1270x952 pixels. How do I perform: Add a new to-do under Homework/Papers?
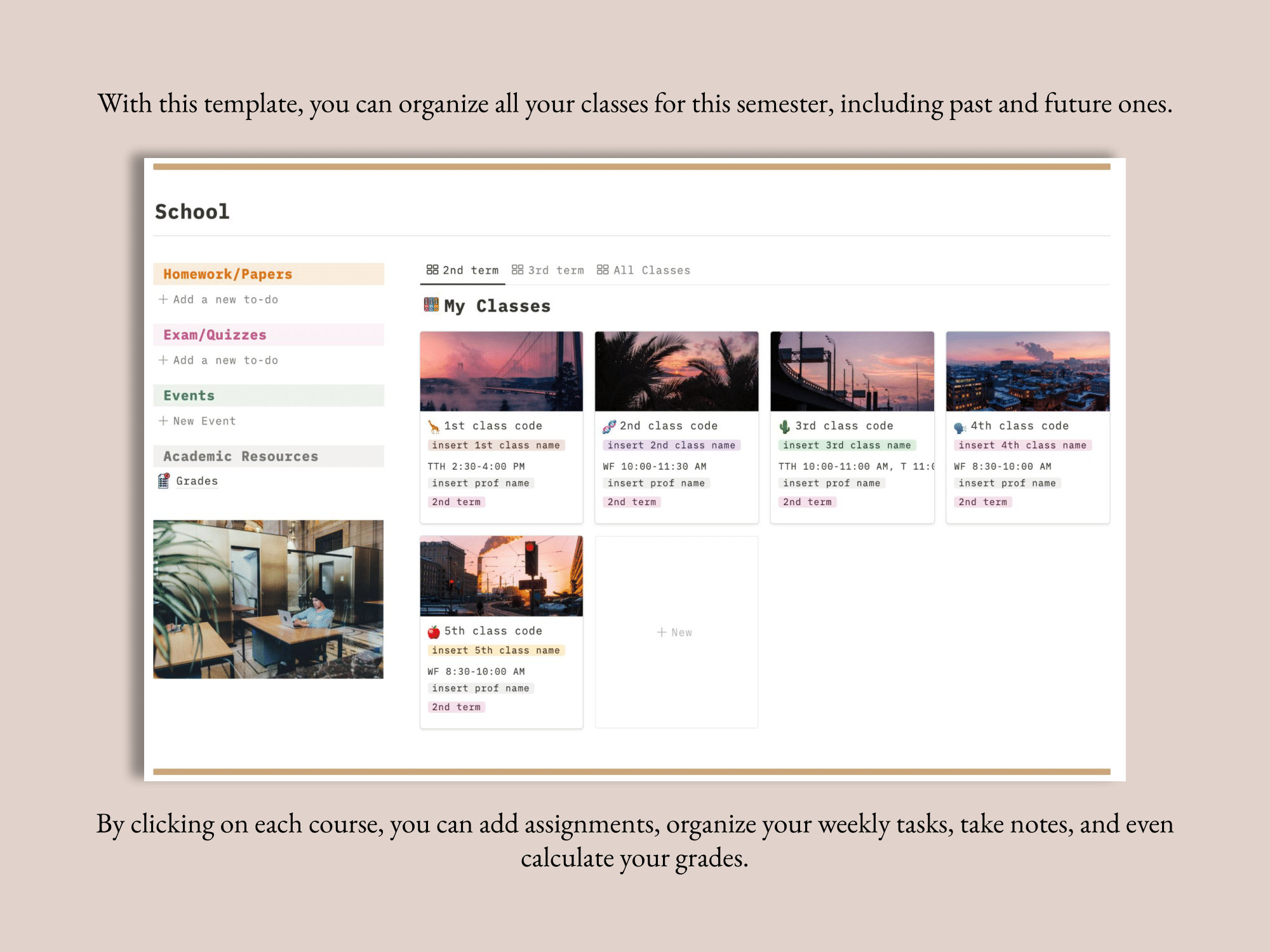pyautogui.click(x=219, y=299)
